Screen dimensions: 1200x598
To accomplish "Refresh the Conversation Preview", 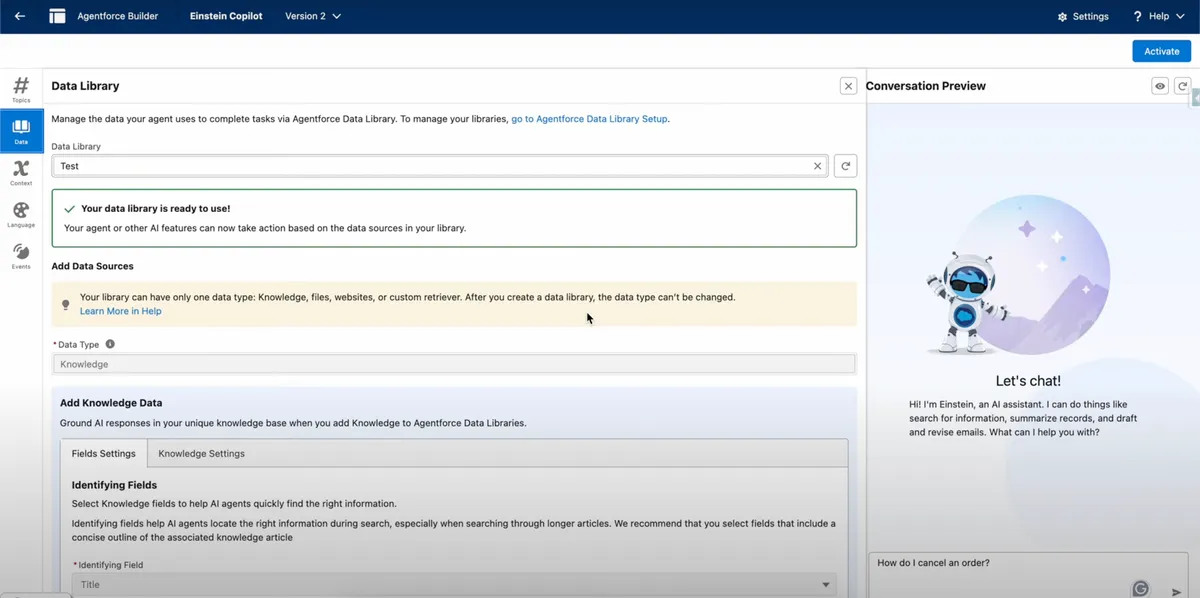I will (1182, 86).
